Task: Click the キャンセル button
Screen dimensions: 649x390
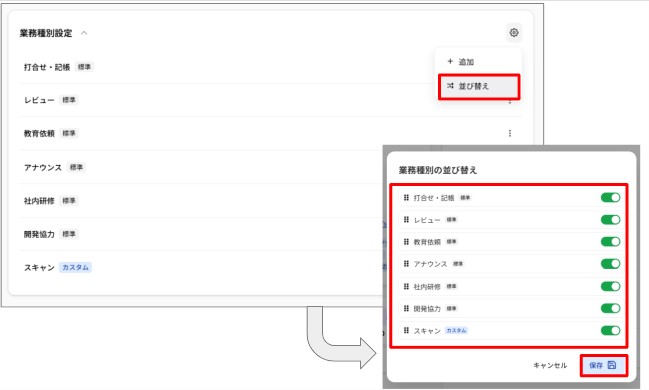Action: point(550,365)
